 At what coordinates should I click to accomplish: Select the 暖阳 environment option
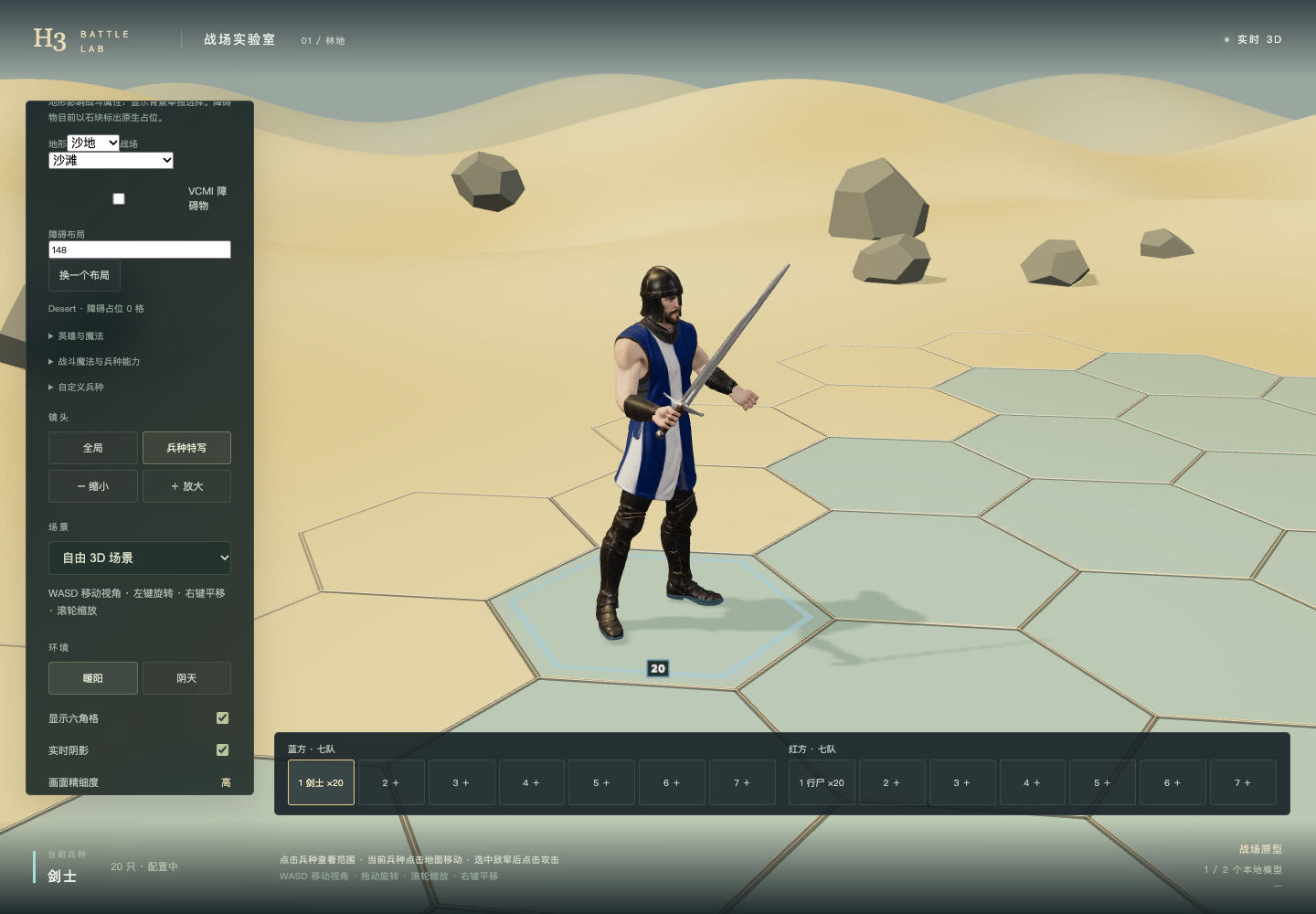coord(93,678)
